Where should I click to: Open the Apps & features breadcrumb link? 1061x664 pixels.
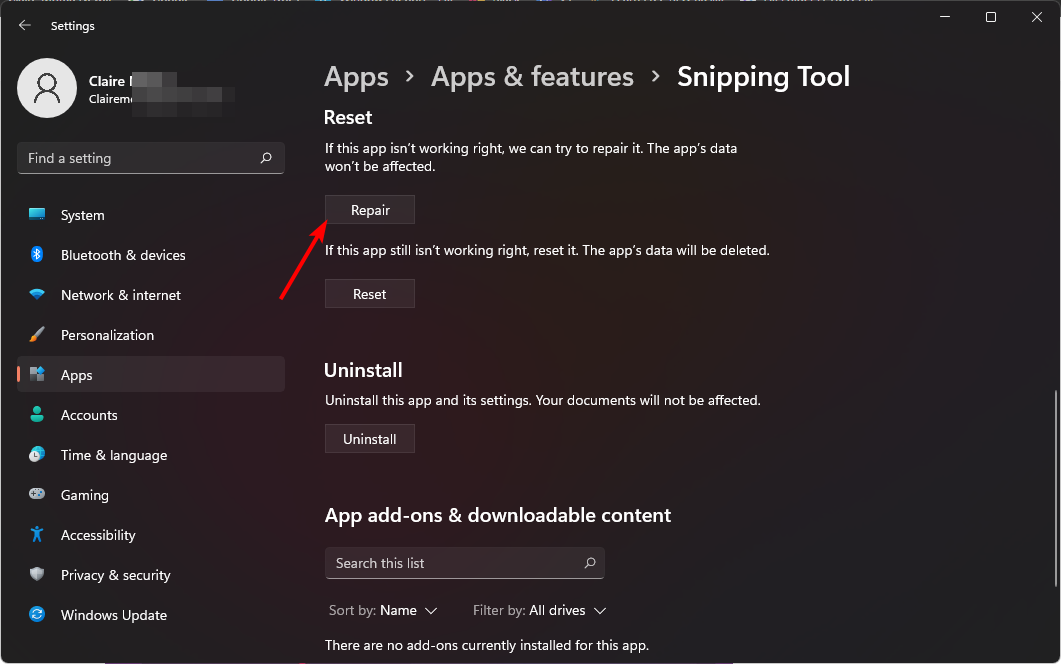(x=532, y=76)
